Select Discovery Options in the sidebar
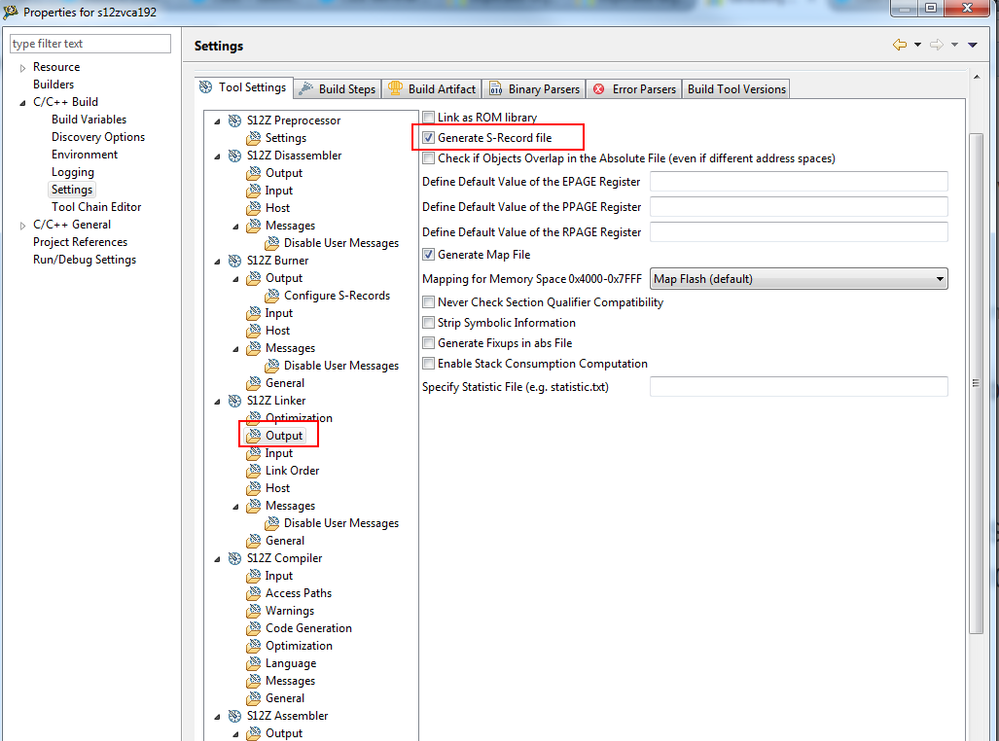 [x=98, y=137]
